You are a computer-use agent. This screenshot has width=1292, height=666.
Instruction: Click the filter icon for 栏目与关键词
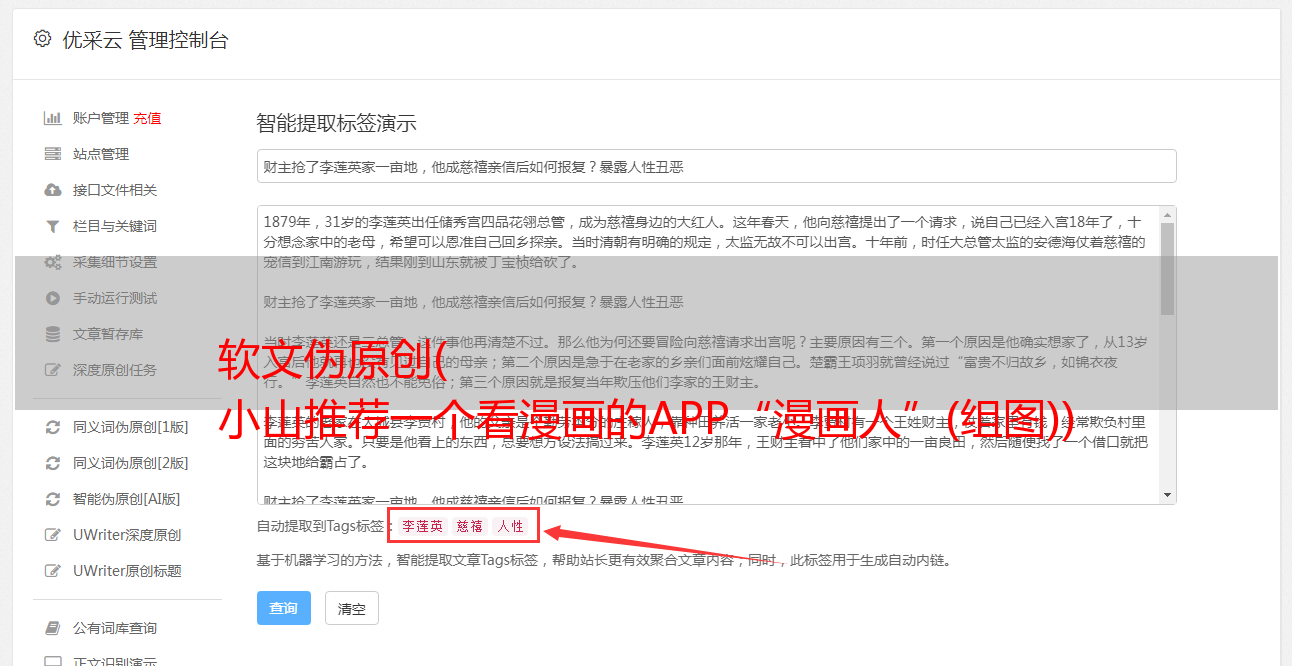tap(53, 226)
